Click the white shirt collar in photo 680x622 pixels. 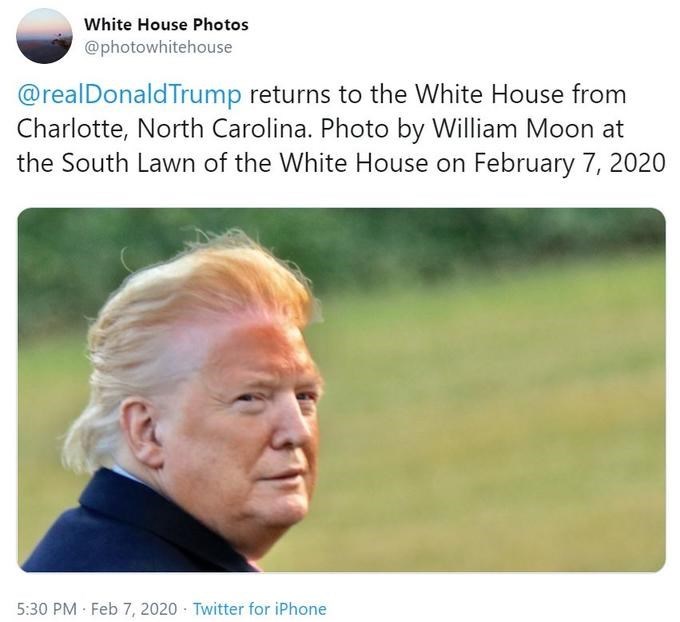click(126, 475)
